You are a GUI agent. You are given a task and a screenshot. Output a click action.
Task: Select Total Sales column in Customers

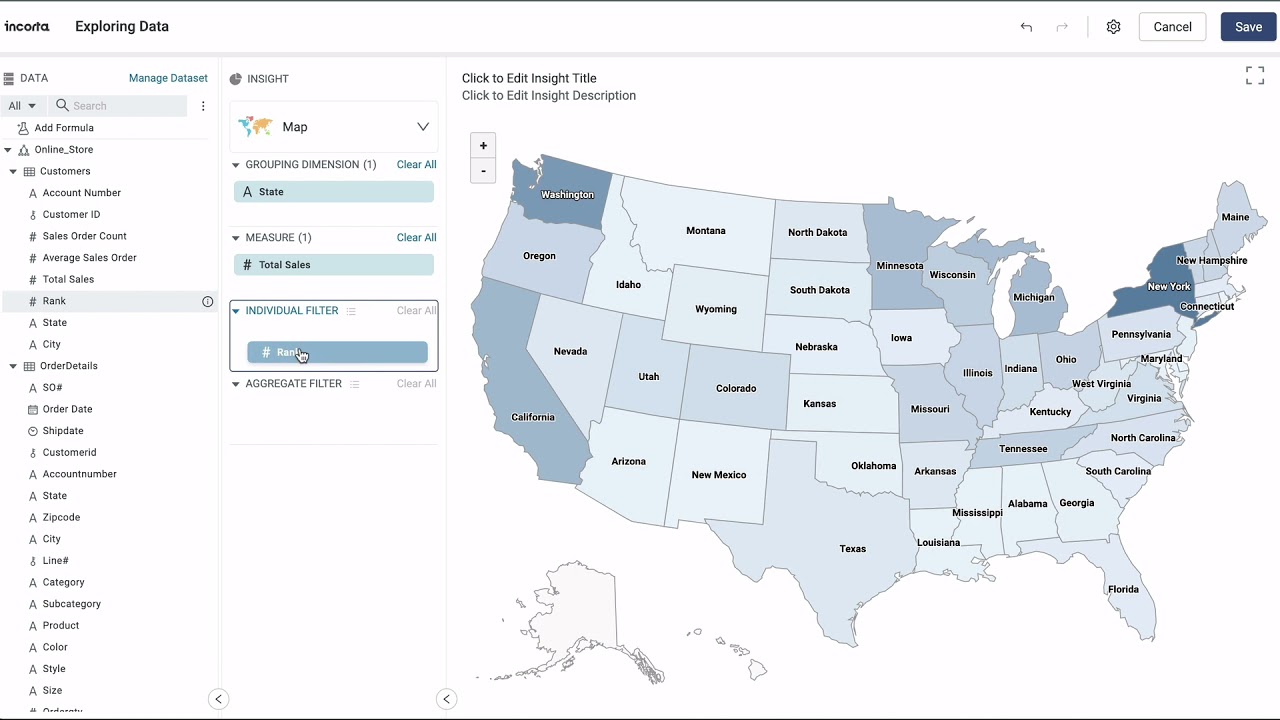(x=68, y=280)
